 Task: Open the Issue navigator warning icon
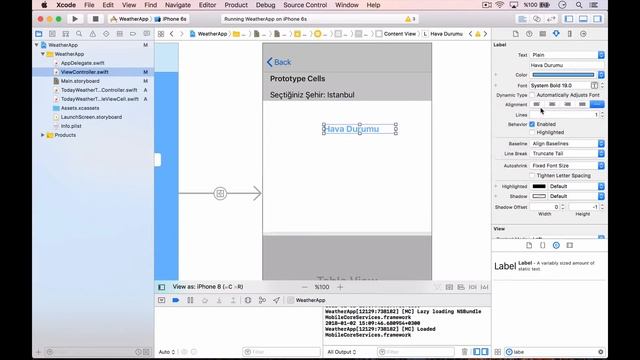[x=93, y=34]
